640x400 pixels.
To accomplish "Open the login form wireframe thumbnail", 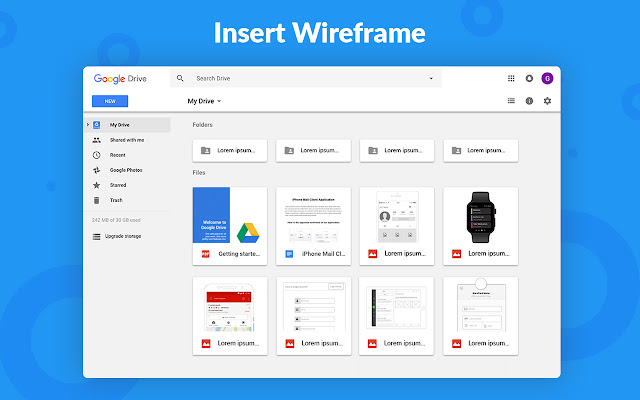I will (313, 305).
